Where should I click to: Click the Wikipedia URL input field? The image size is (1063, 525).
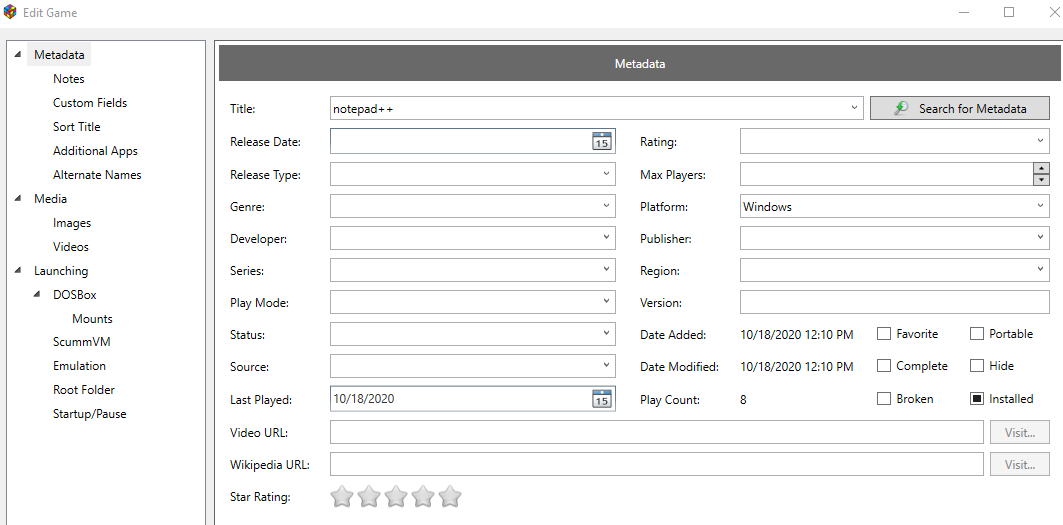pyautogui.click(x=656, y=465)
